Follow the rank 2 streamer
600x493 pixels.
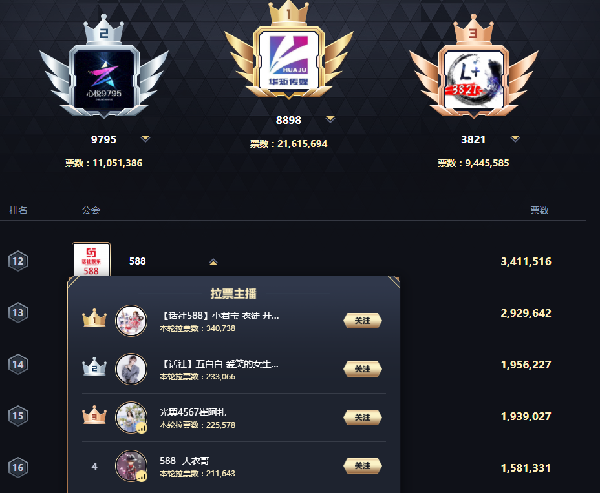(362, 369)
